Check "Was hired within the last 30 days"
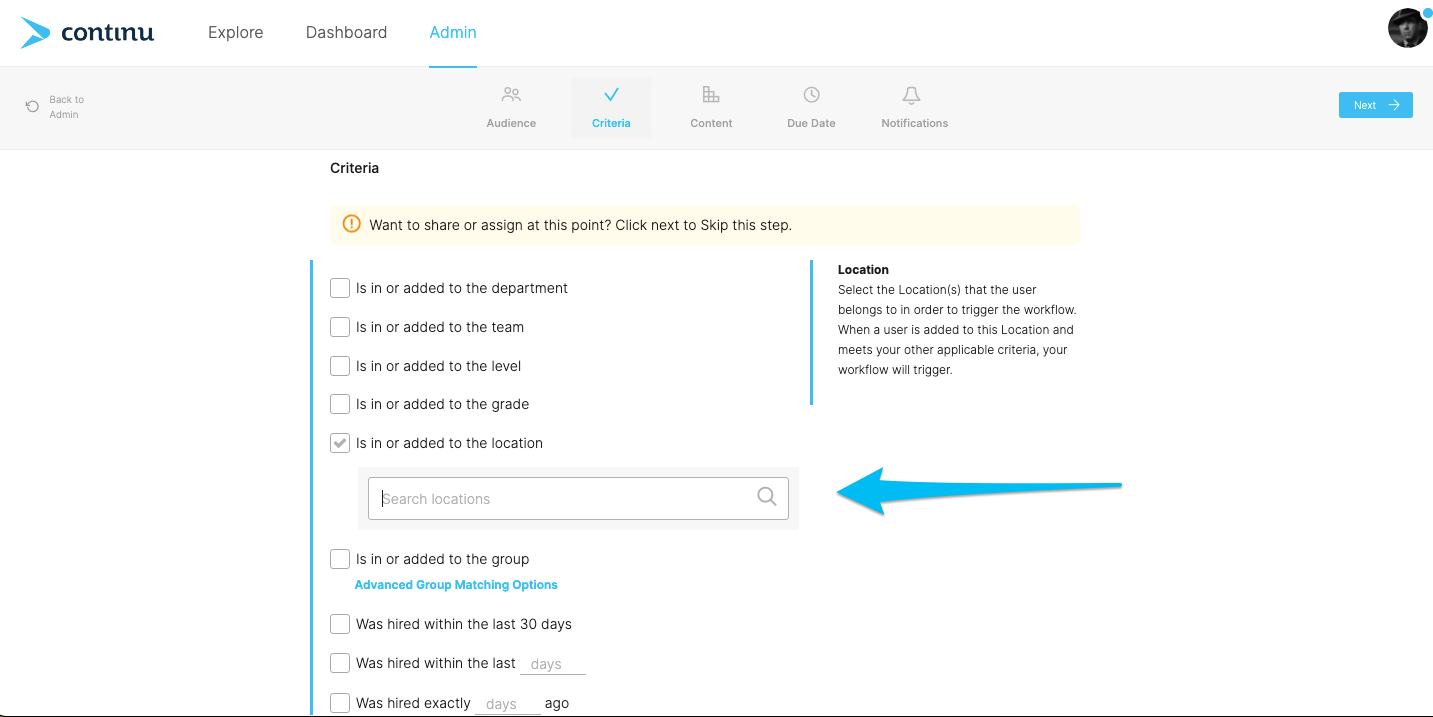 pos(340,624)
